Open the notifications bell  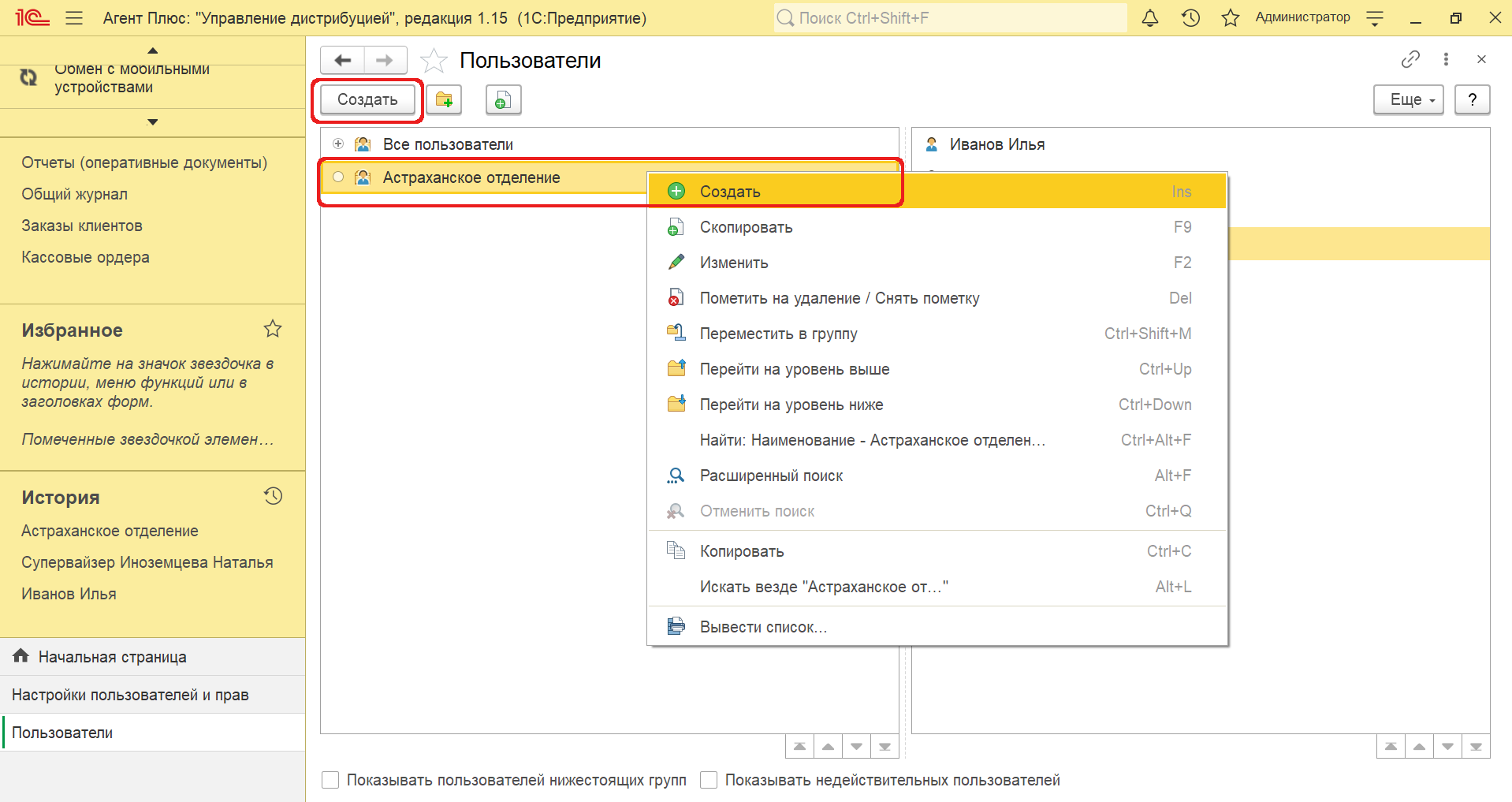point(1150,18)
